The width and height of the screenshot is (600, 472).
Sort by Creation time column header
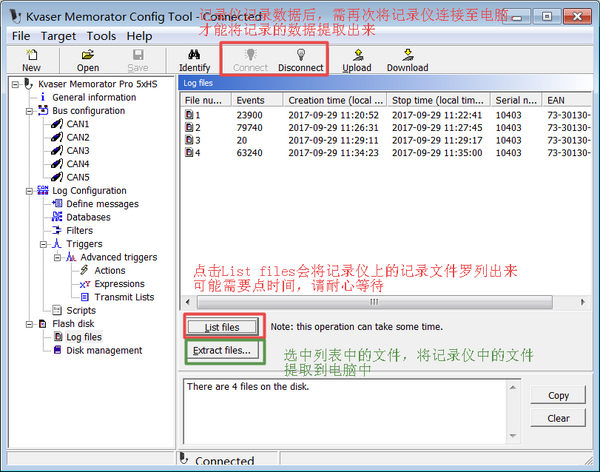(335, 100)
